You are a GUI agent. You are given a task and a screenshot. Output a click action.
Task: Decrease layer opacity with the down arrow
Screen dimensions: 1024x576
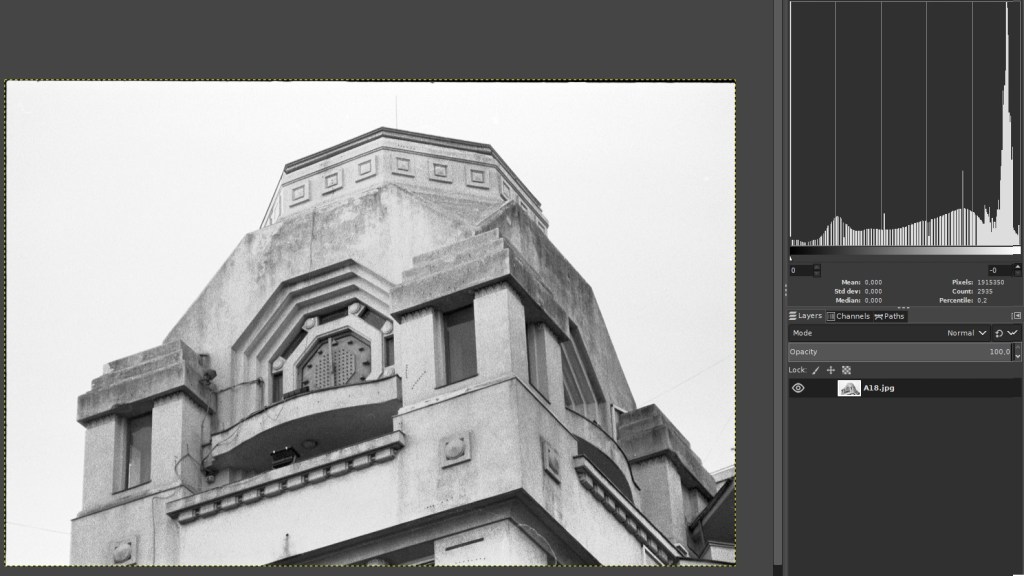(x=1017, y=356)
